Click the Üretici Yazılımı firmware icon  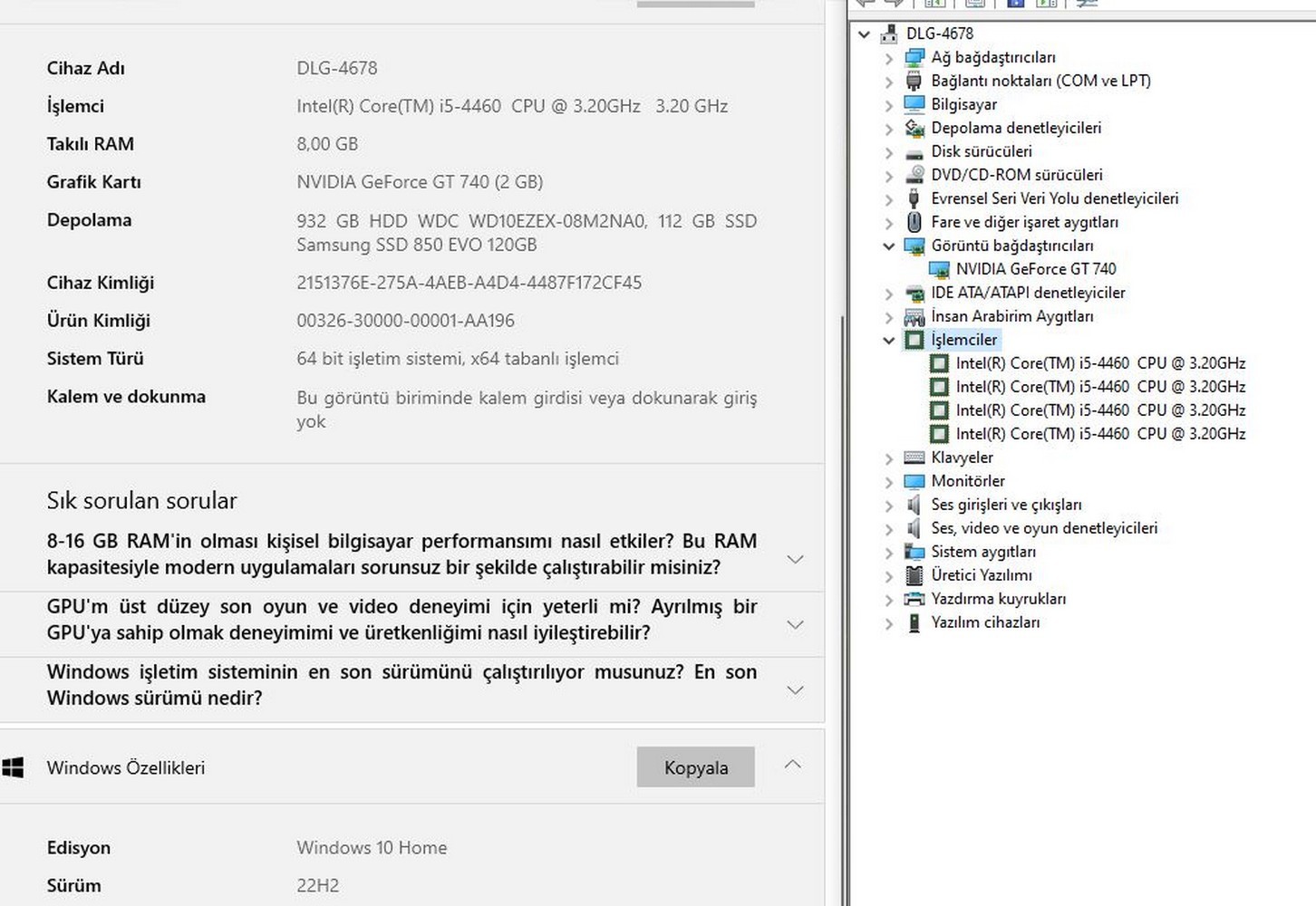[x=914, y=576]
